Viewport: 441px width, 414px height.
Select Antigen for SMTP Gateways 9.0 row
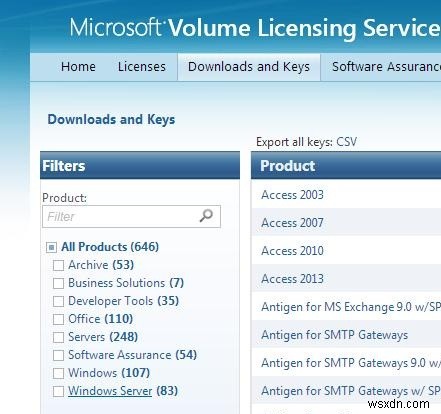(346, 363)
